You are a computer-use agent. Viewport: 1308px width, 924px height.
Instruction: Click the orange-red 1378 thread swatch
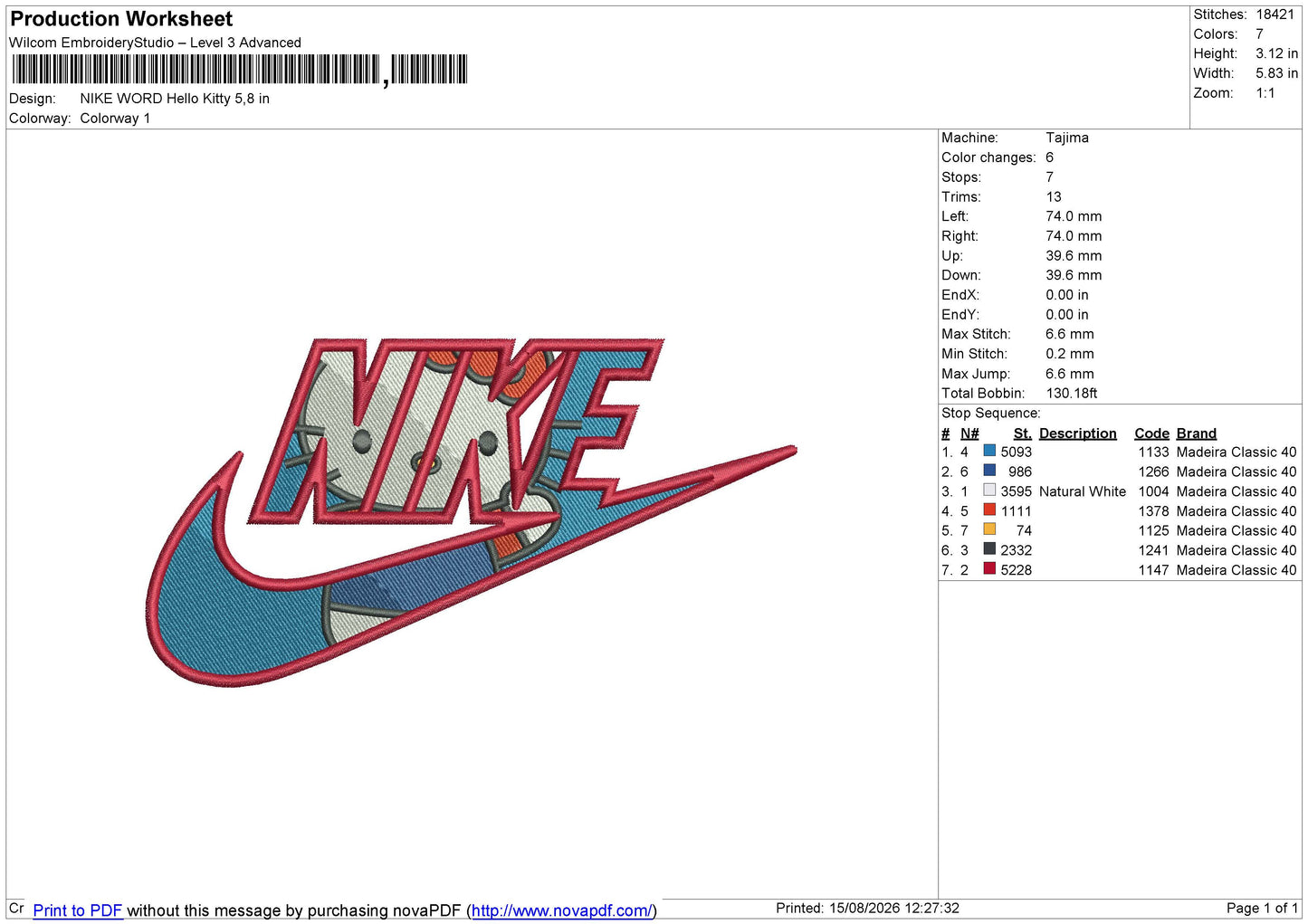coord(989,510)
